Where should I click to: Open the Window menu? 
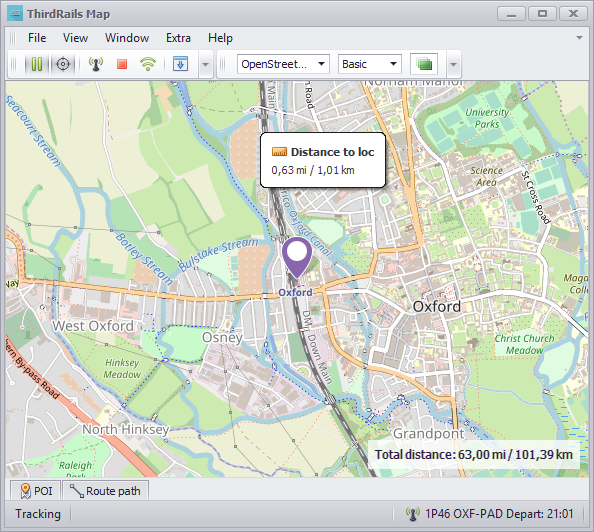click(x=127, y=38)
